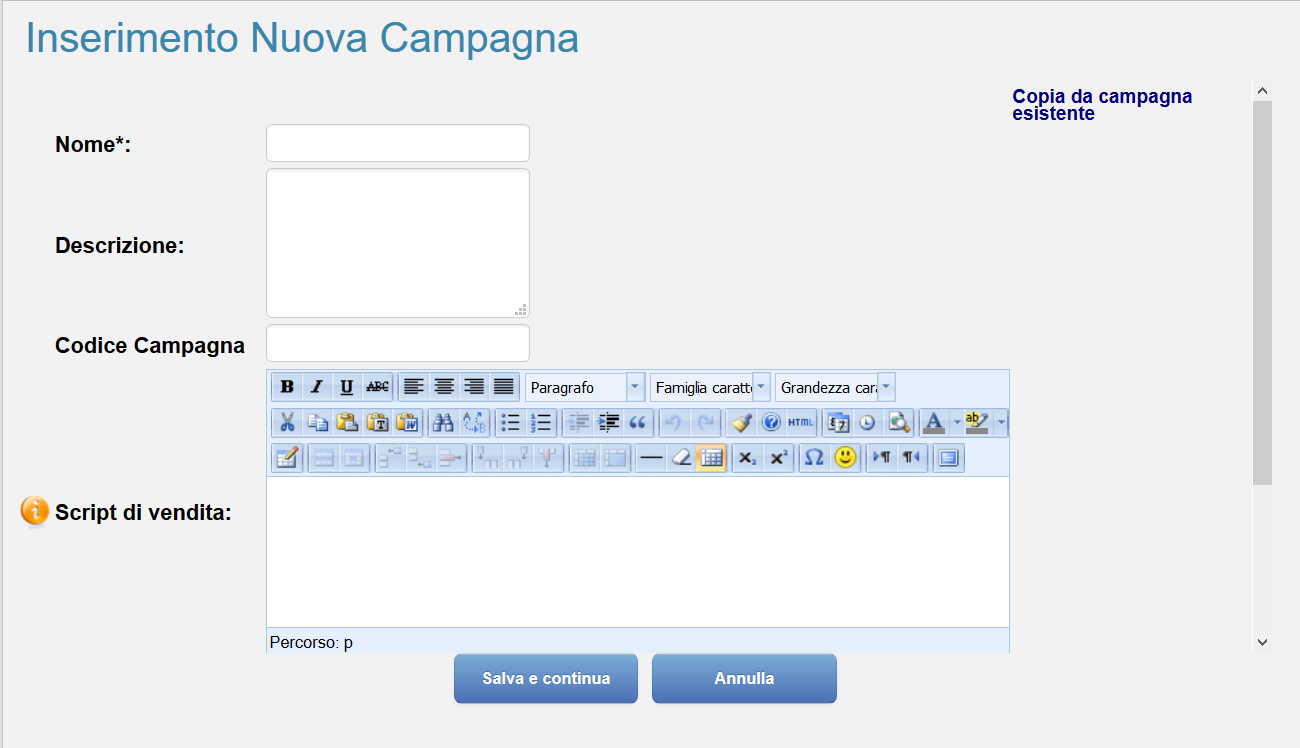Click the cut scissors icon
This screenshot has height=748, width=1300.
(x=287, y=423)
